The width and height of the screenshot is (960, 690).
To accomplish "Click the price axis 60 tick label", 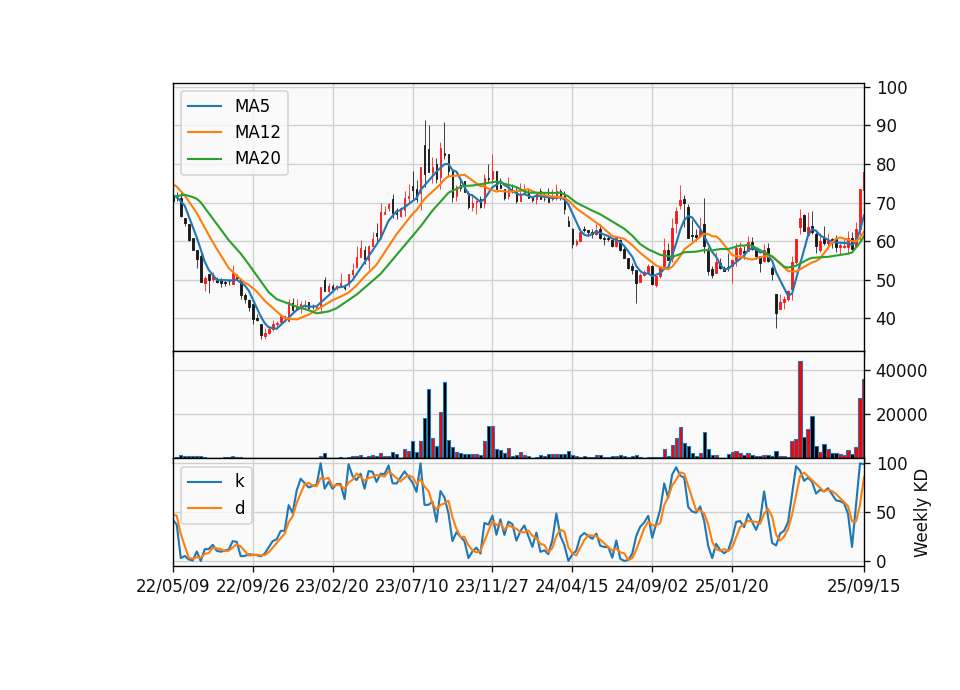I will coord(887,242).
